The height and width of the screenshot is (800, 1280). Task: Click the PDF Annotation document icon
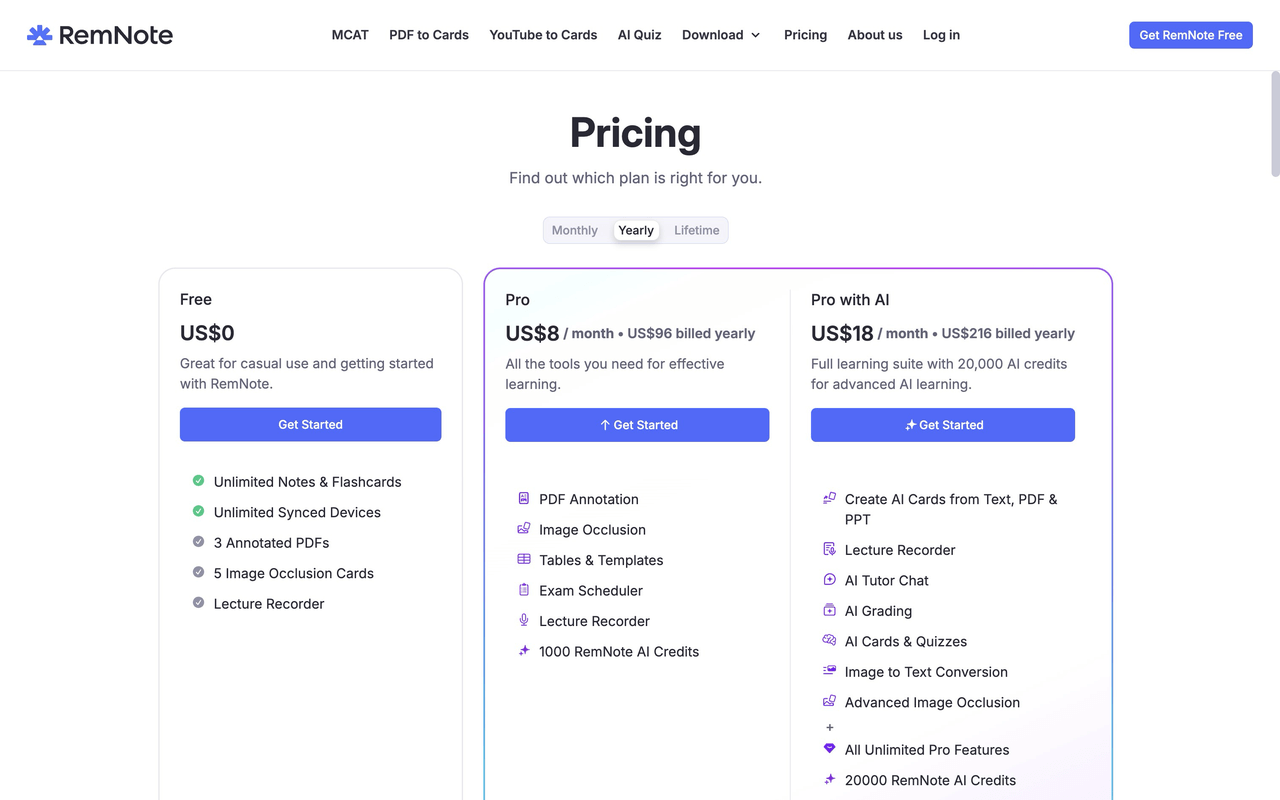pos(524,498)
